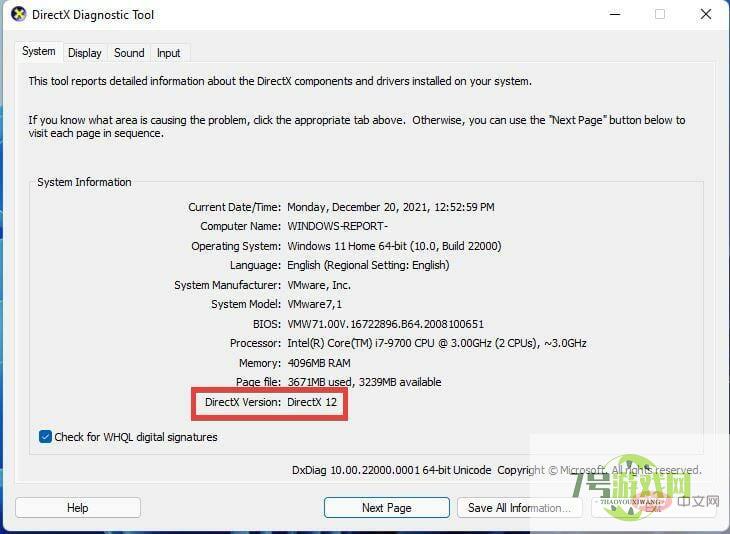Switch to the Sound tab

pyautogui.click(x=129, y=53)
